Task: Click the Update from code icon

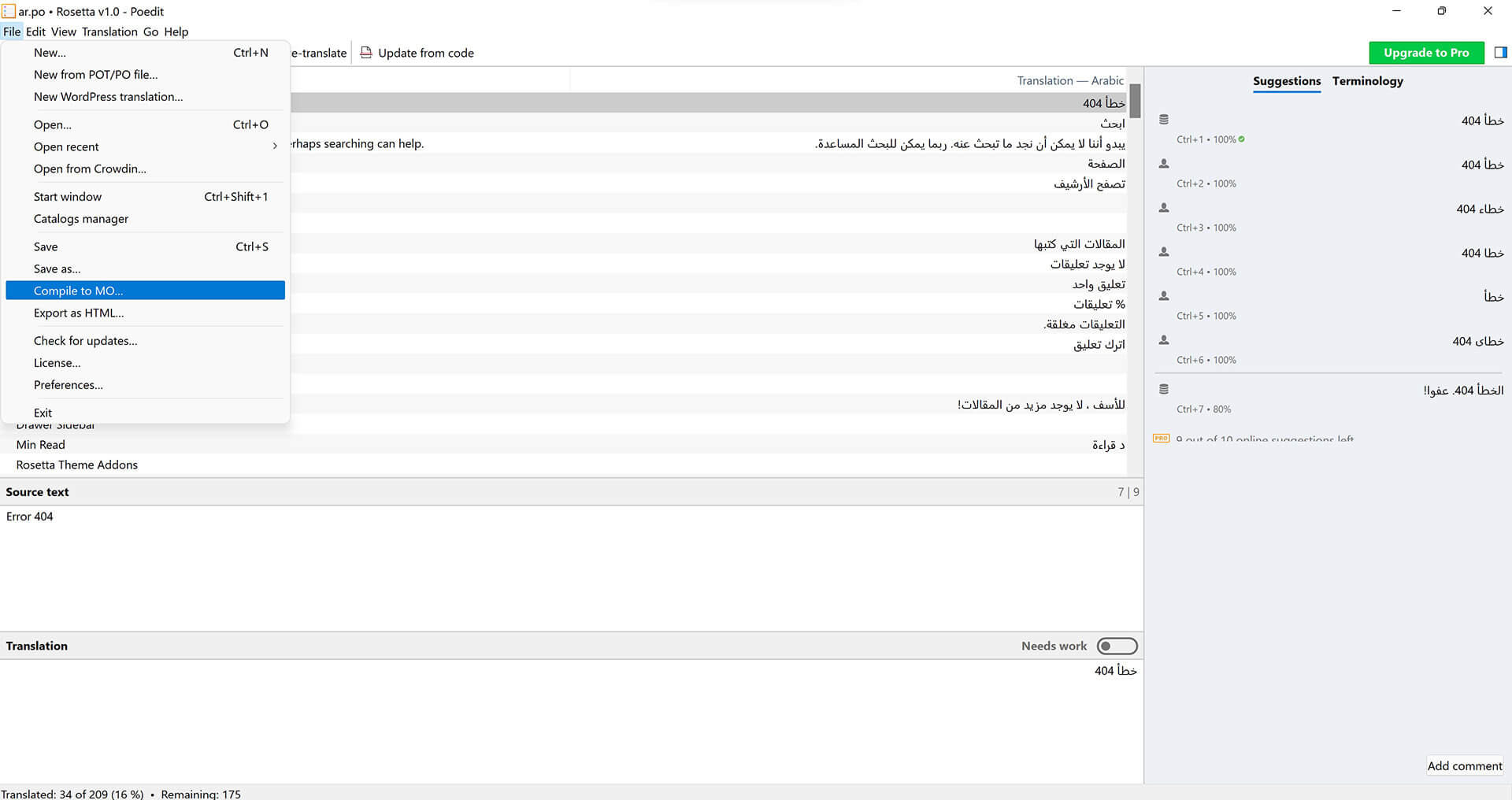Action: 366,53
